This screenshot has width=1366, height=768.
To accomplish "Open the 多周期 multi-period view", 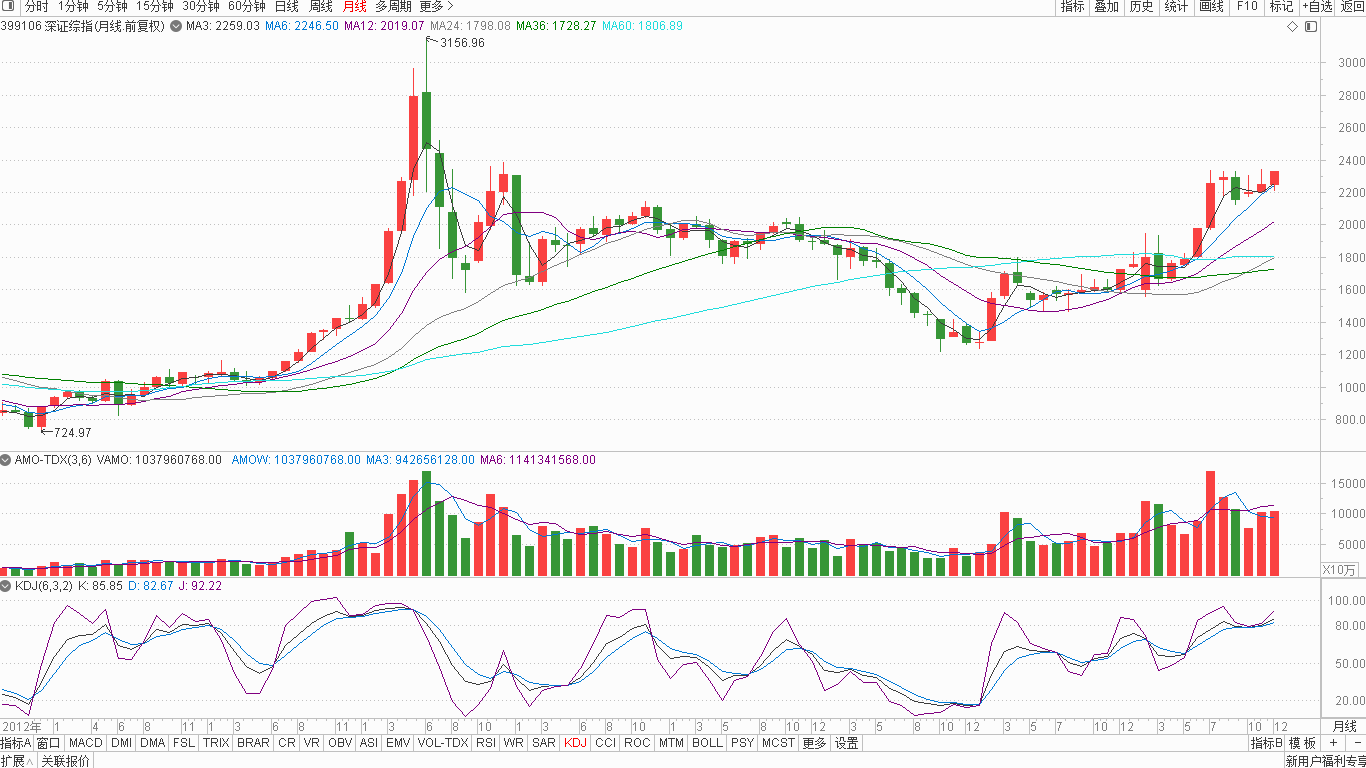I will point(394,6).
